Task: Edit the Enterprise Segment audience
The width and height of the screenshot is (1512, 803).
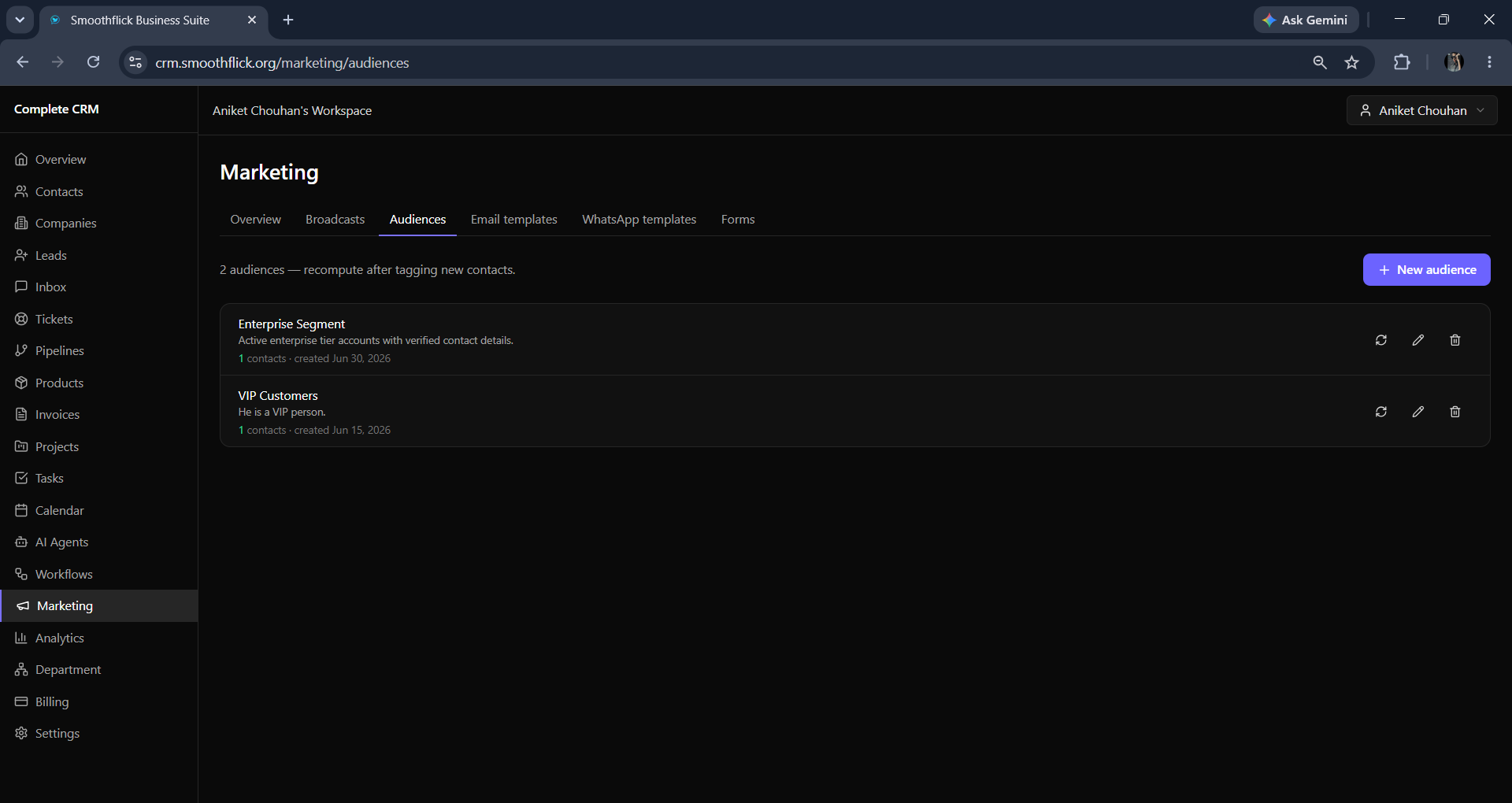Action: point(1418,340)
